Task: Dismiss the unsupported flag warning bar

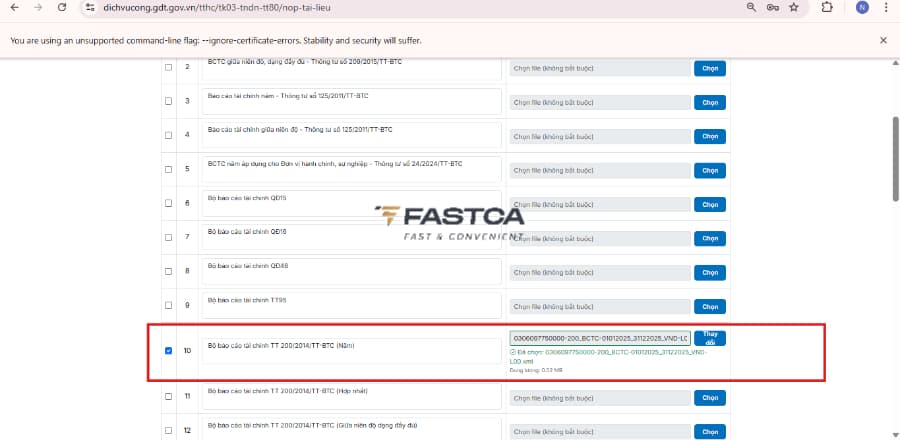Action: 883,40
